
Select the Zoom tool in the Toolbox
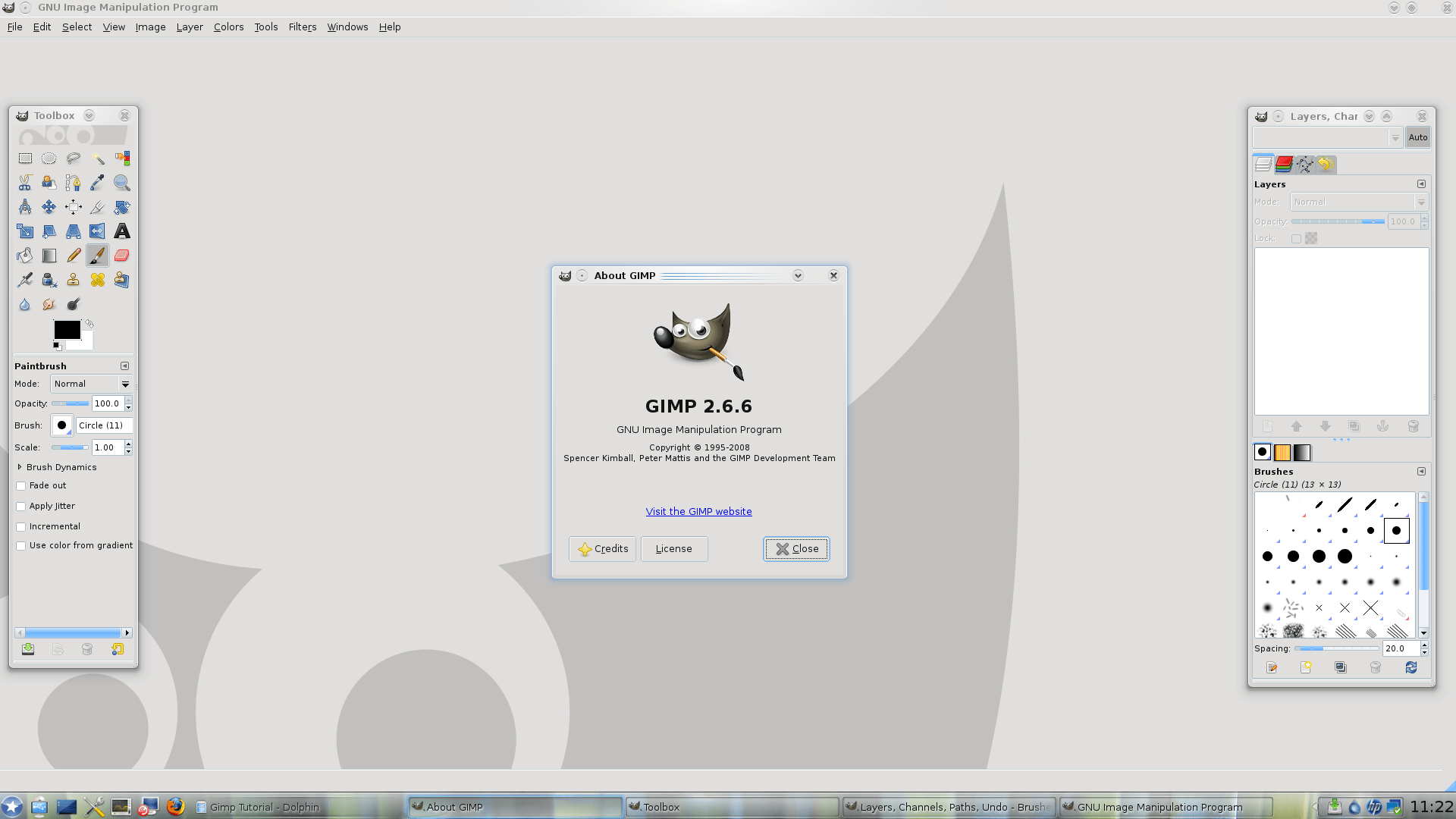tap(122, 182)
